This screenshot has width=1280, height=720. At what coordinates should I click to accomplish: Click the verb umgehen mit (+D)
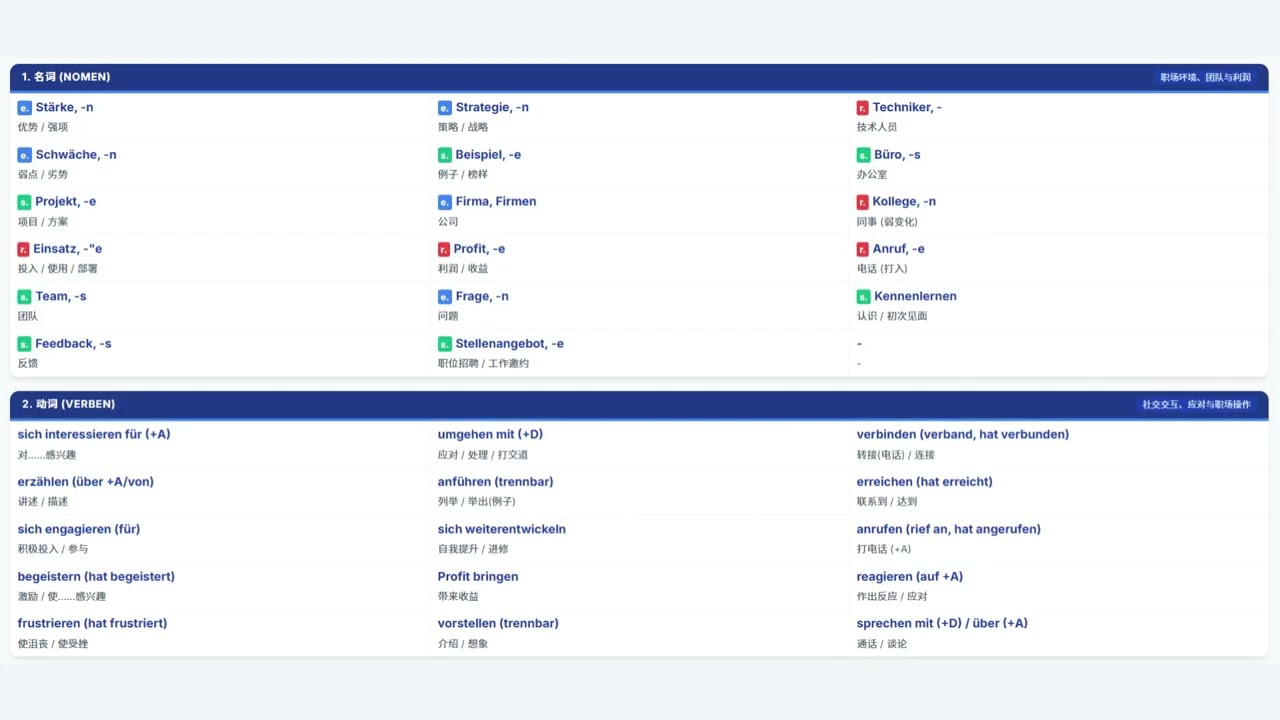tap(490, 435)
